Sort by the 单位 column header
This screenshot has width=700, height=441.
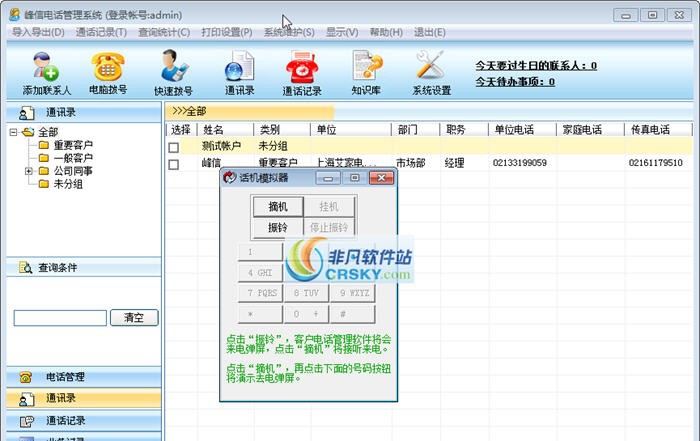tap(351, 130)
